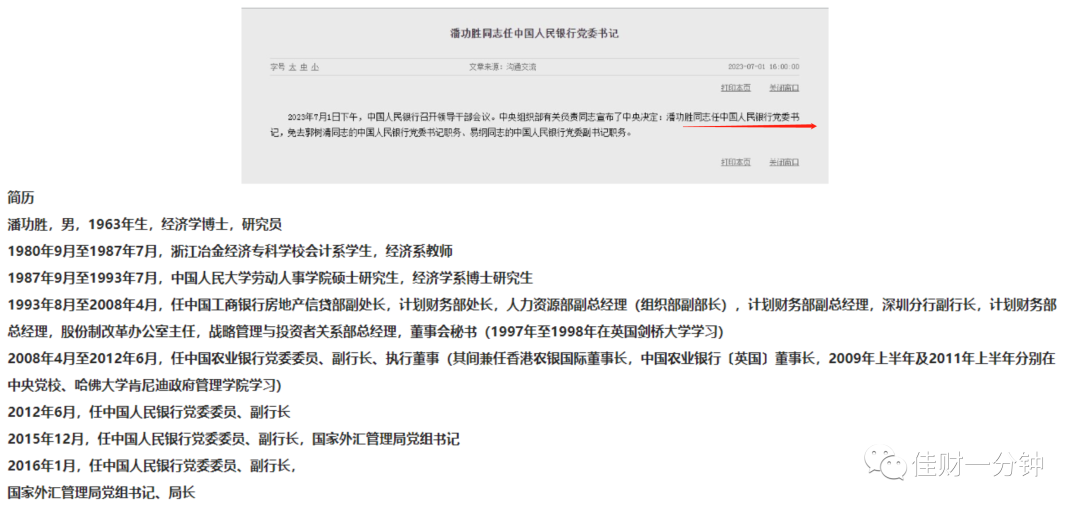
Task: Click the 1980年9月至1987年7月 résumé line
Action: point(230,252)
